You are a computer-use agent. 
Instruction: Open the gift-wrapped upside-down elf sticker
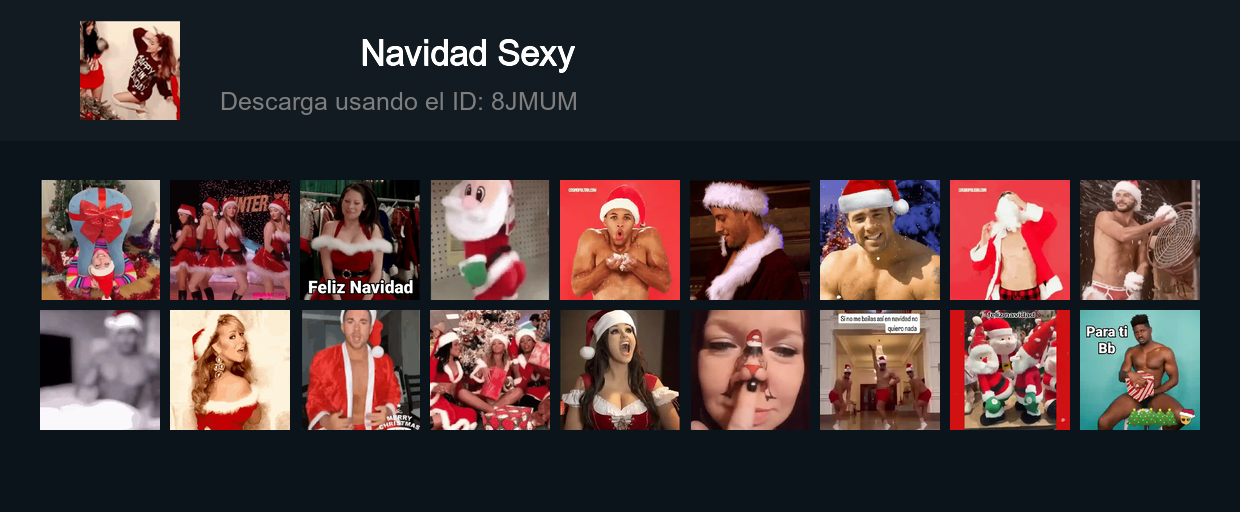[100, 240]
